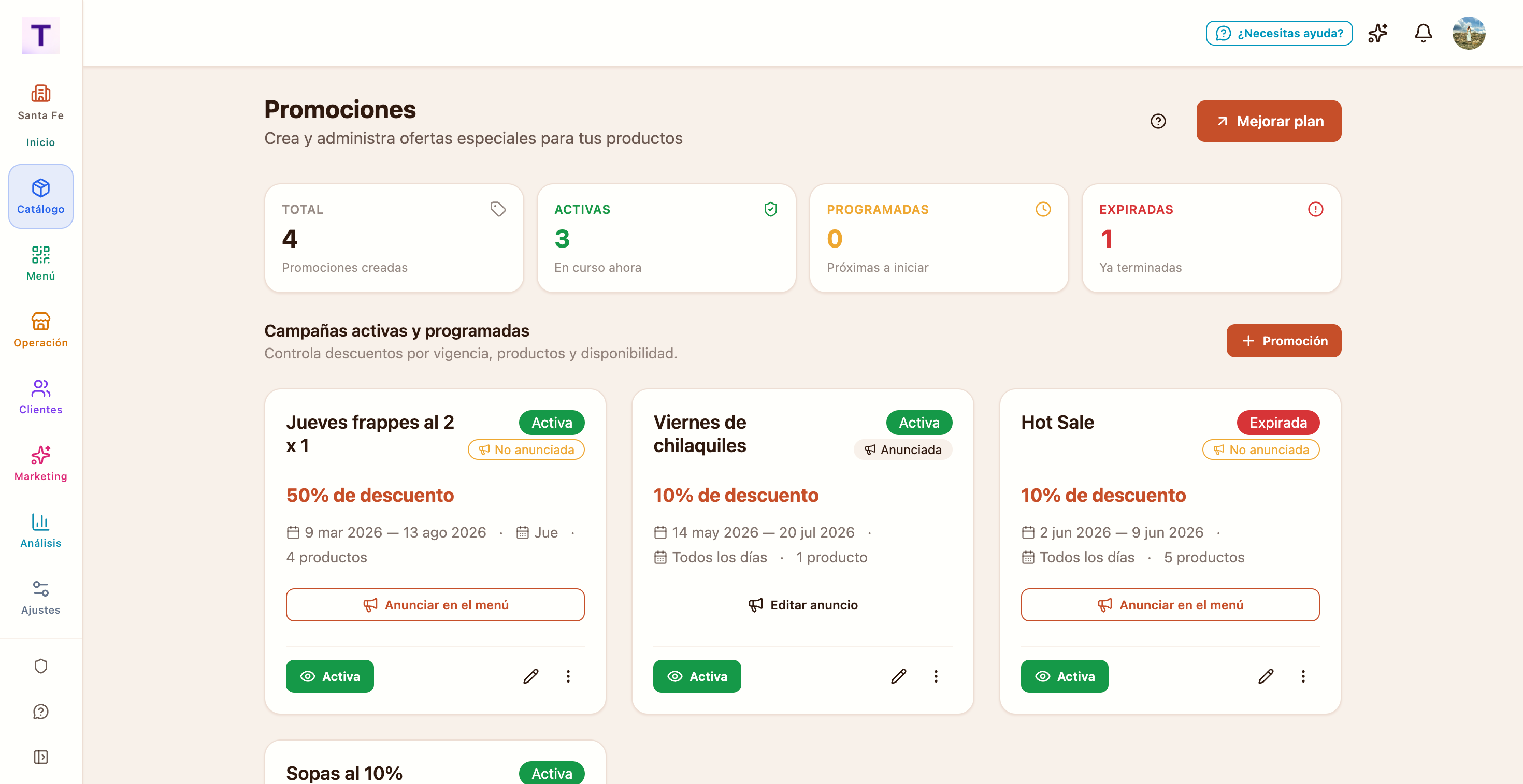Screen dimensions: 1523x784
Task: Click the Total promociones creadas card
Action: click(394, 238)
